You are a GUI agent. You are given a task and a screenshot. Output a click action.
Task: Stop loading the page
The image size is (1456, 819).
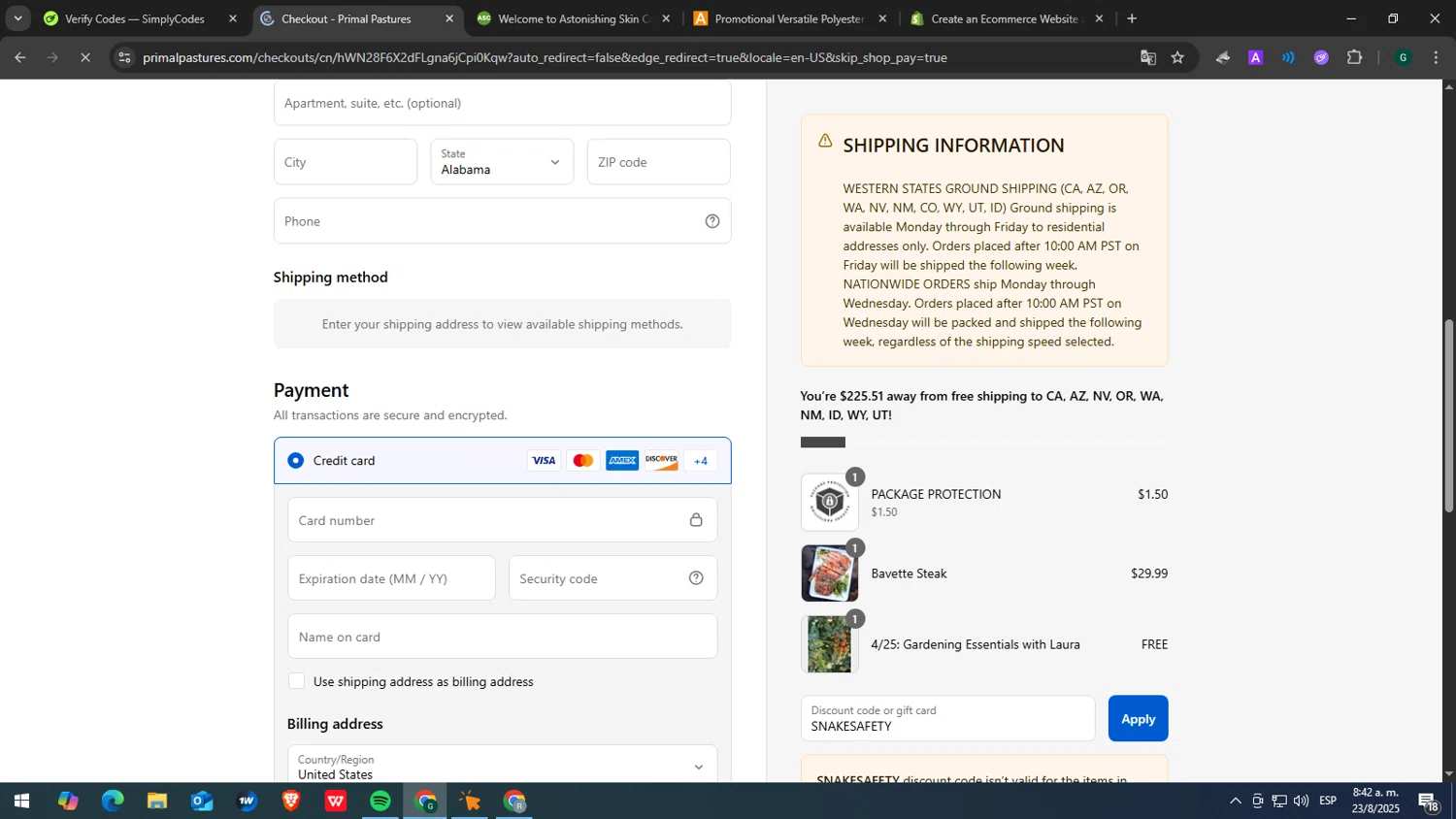(85, 58)
